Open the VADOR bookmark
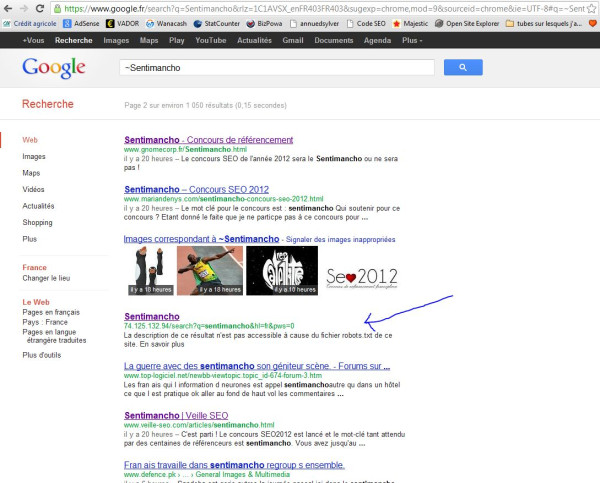Screen dimensions: 600x483 [123, 24]
